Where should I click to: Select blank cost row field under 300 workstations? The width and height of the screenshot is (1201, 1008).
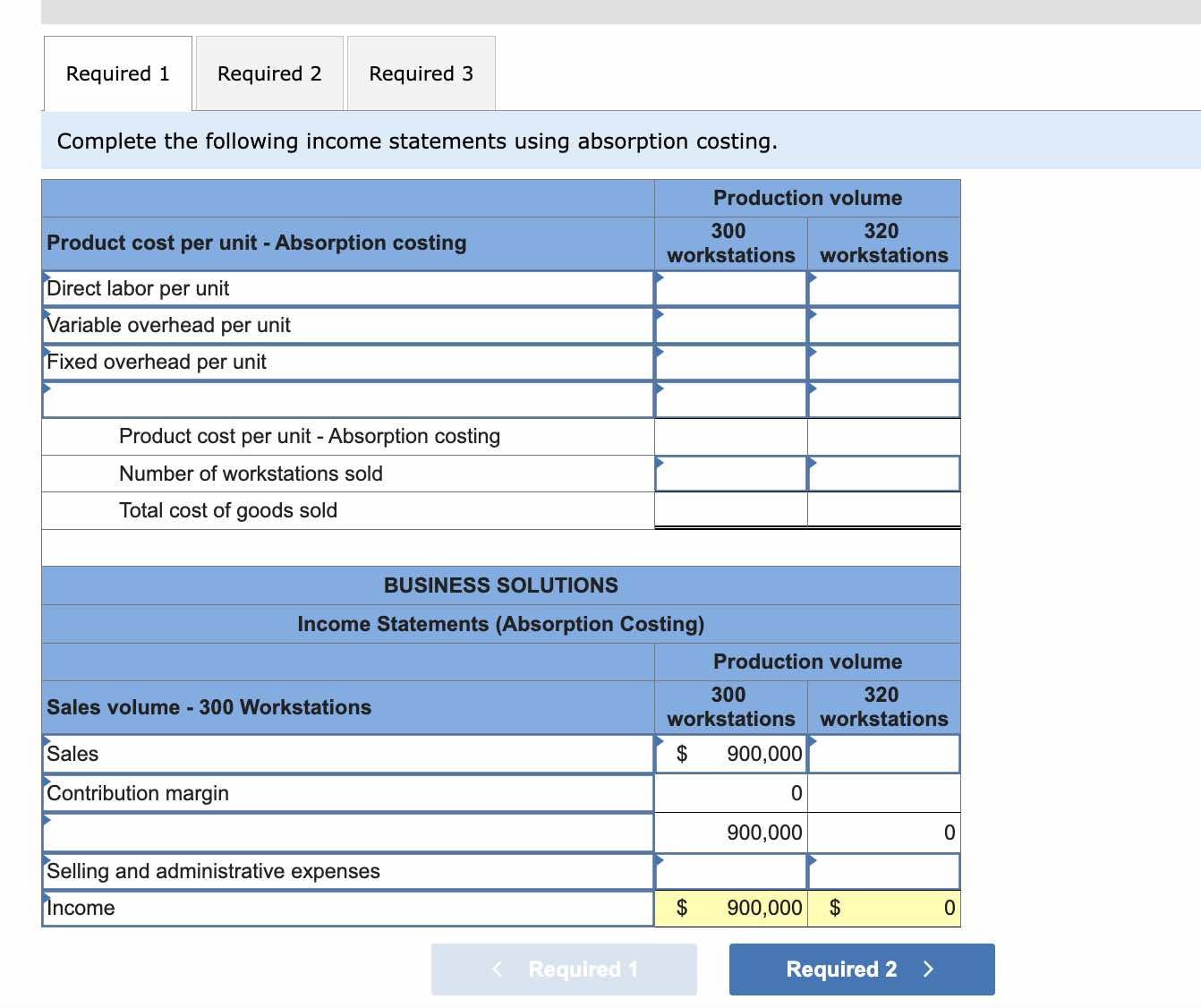[731, 399]
